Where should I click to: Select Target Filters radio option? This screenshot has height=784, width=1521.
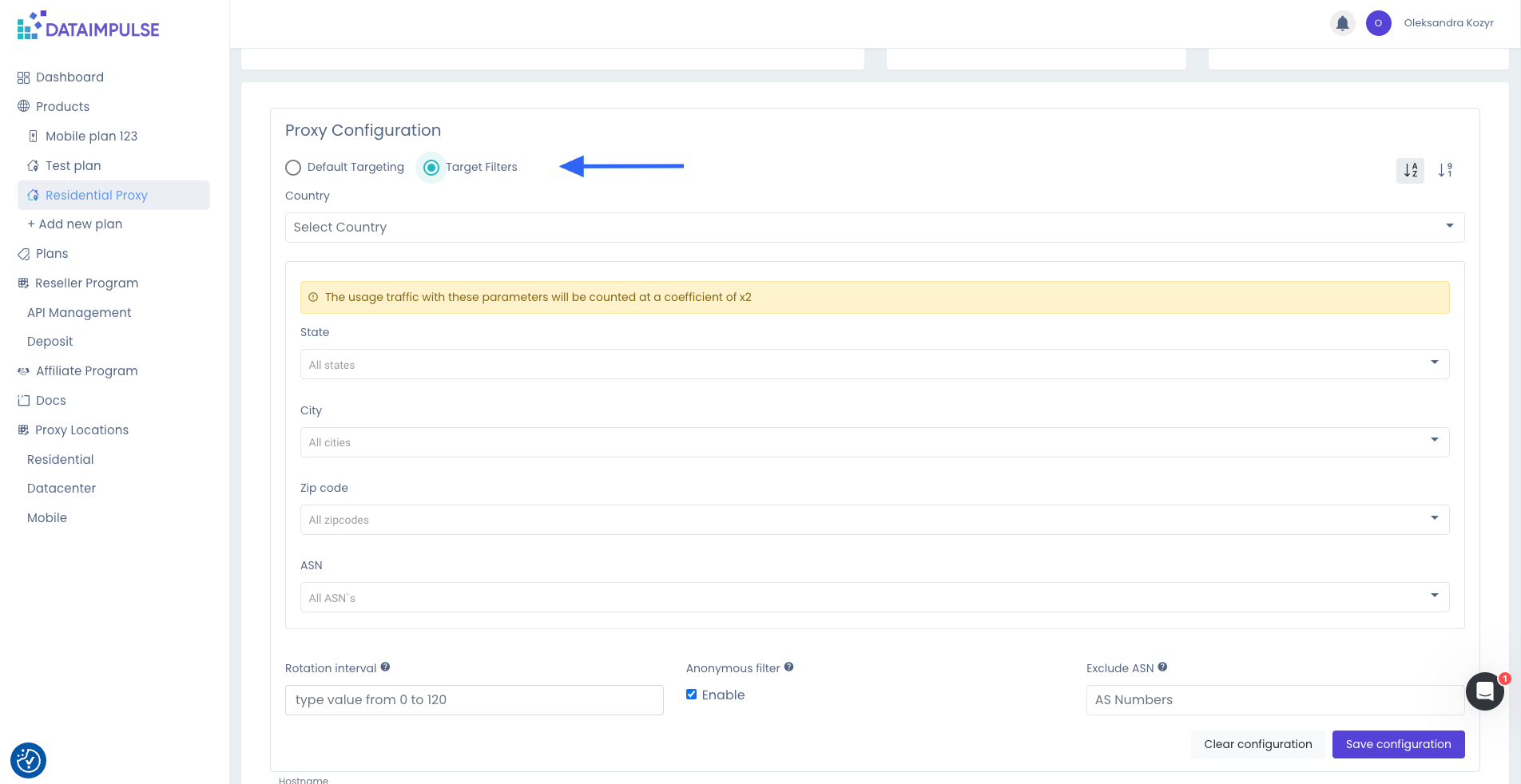[431, 168]
